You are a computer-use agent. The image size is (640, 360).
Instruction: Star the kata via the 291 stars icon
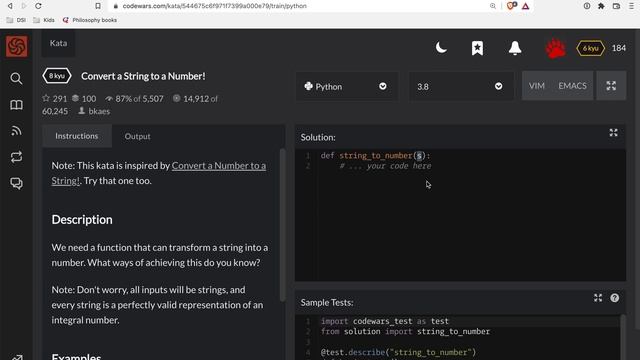pyautogui.click(x=46, y=98)
